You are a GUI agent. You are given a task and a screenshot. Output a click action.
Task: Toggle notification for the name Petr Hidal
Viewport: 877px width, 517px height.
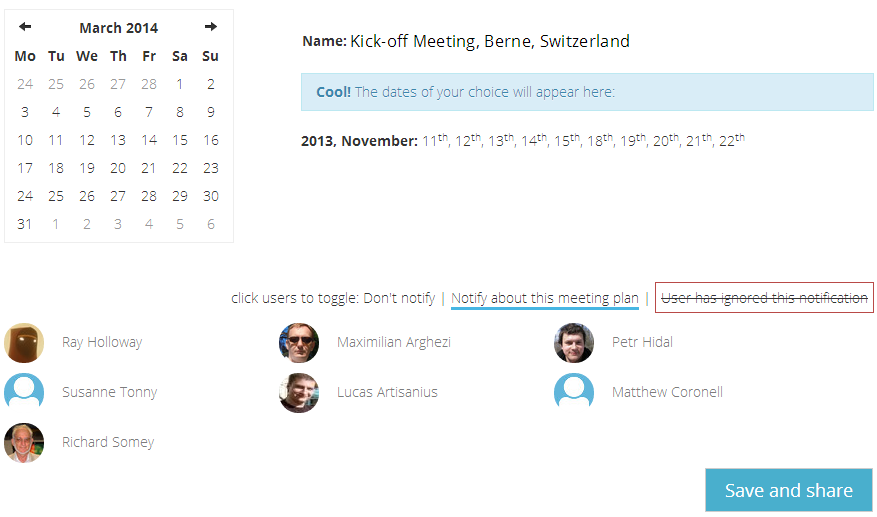coord(642,342)
